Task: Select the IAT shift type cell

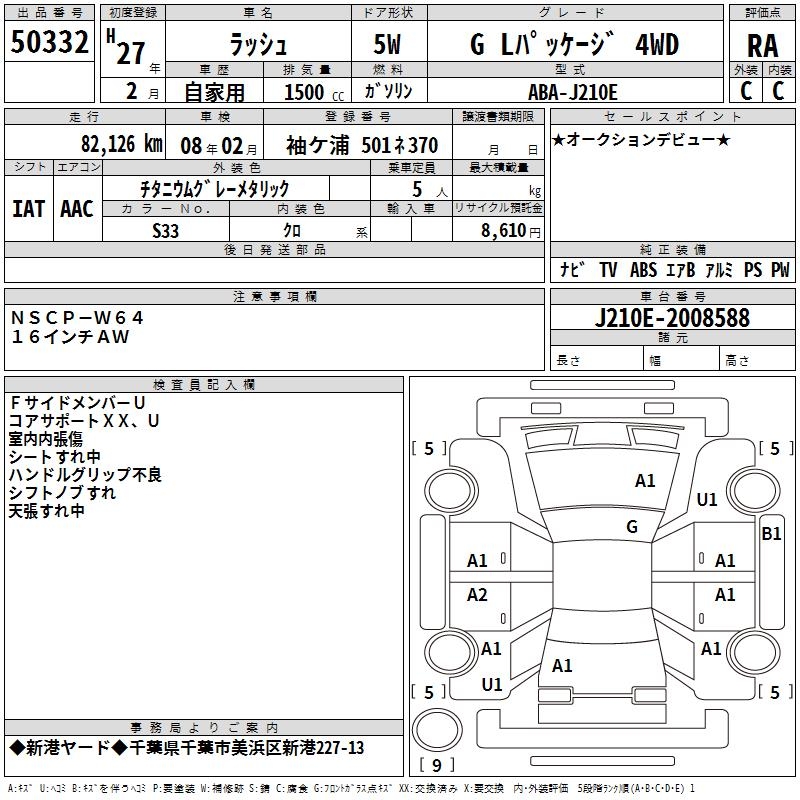Action: tap(28, 208)
